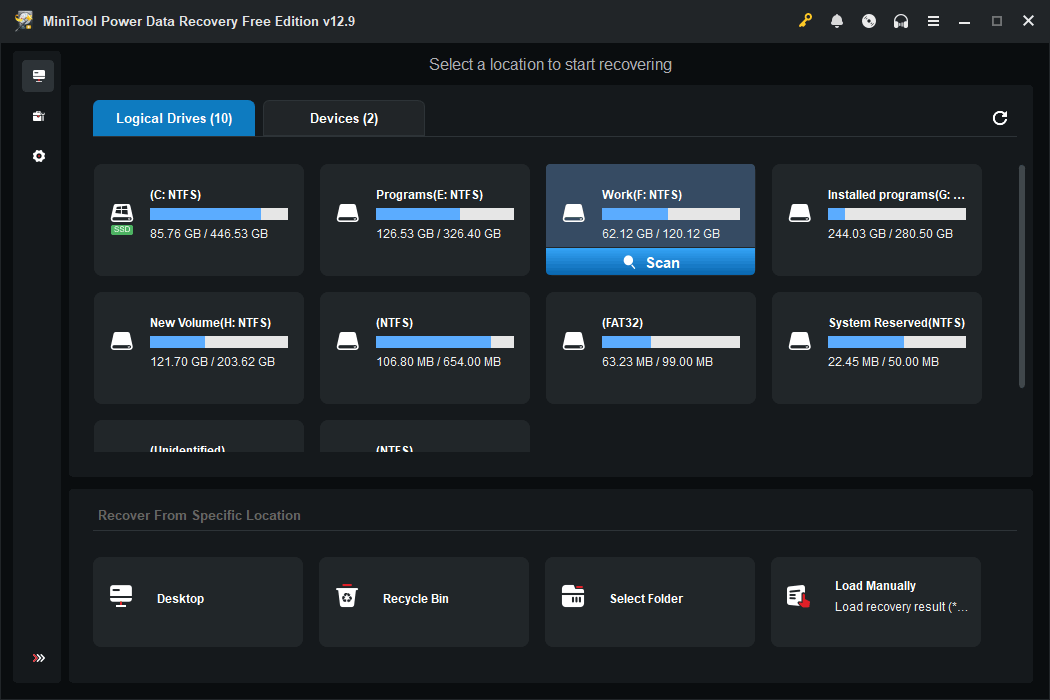The height and width of the screenshot is (700, 1050).
Task: Click 'New Volume(H: NTFS)' label
Action: point(210,323)
